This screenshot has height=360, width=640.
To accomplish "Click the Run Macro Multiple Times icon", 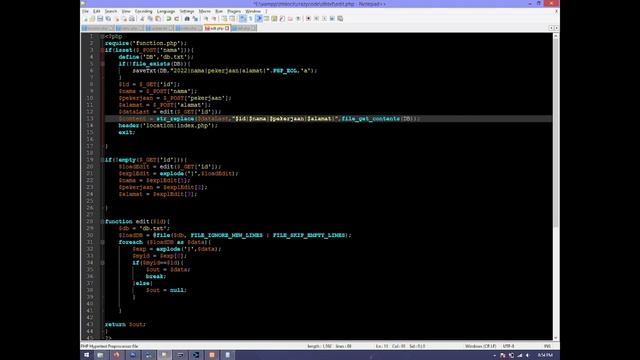I will point(332,19).
